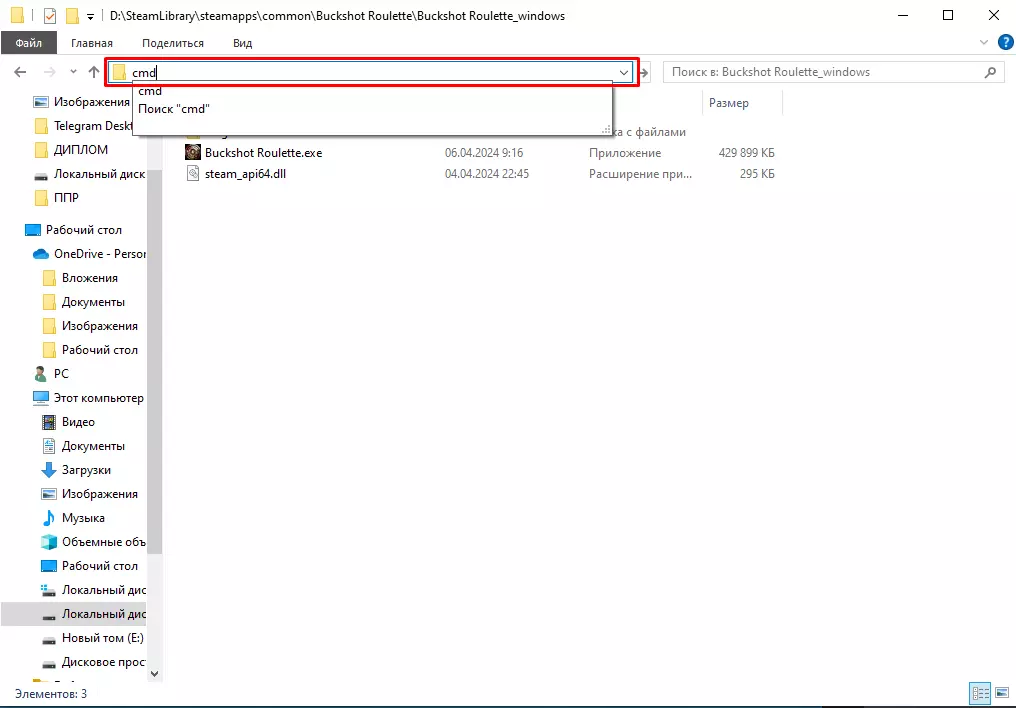Expand the ribbon with the chevron

tap(984, 43)
